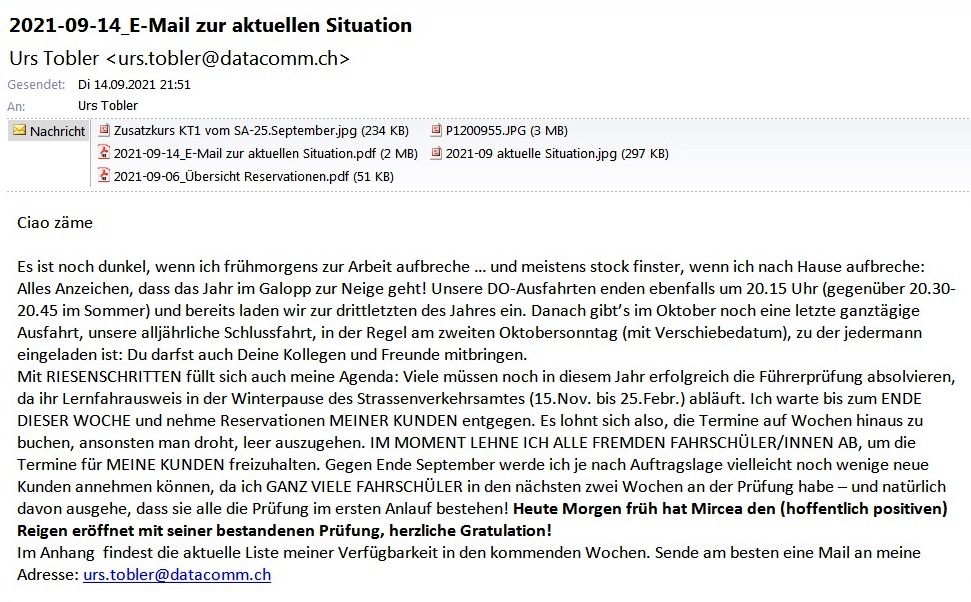Click the email subject title
The image size is (971, 602).
click(x=210, y=25)
